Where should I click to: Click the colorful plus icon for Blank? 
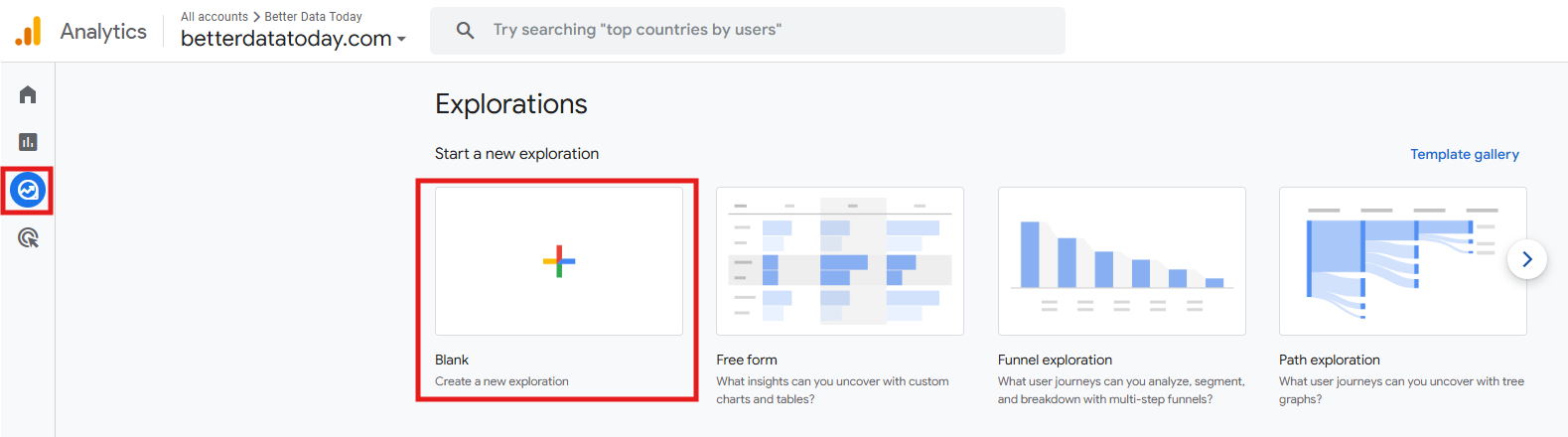point(559,261)
